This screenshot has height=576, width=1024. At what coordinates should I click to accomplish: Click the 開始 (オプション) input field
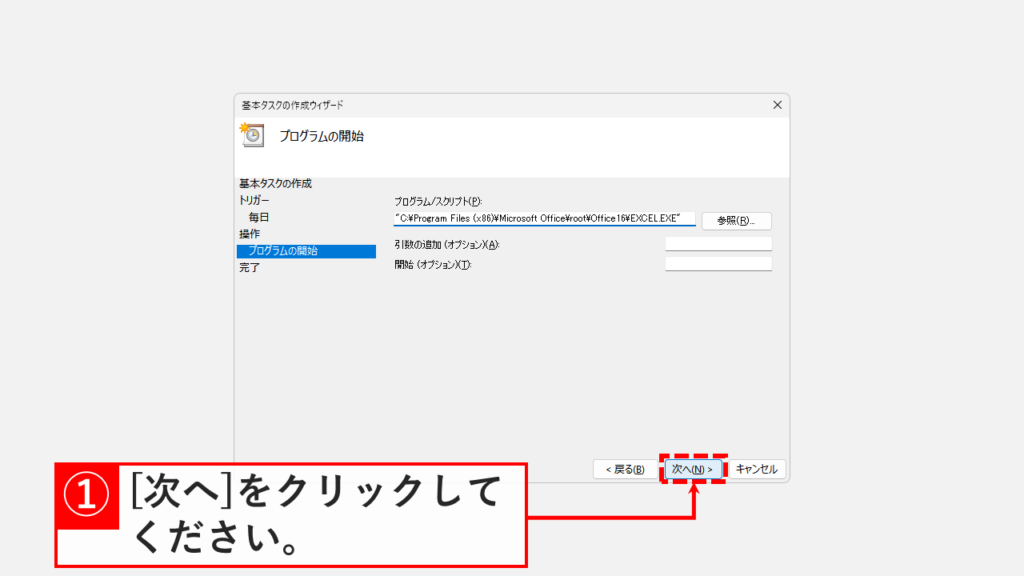point(718,264)
